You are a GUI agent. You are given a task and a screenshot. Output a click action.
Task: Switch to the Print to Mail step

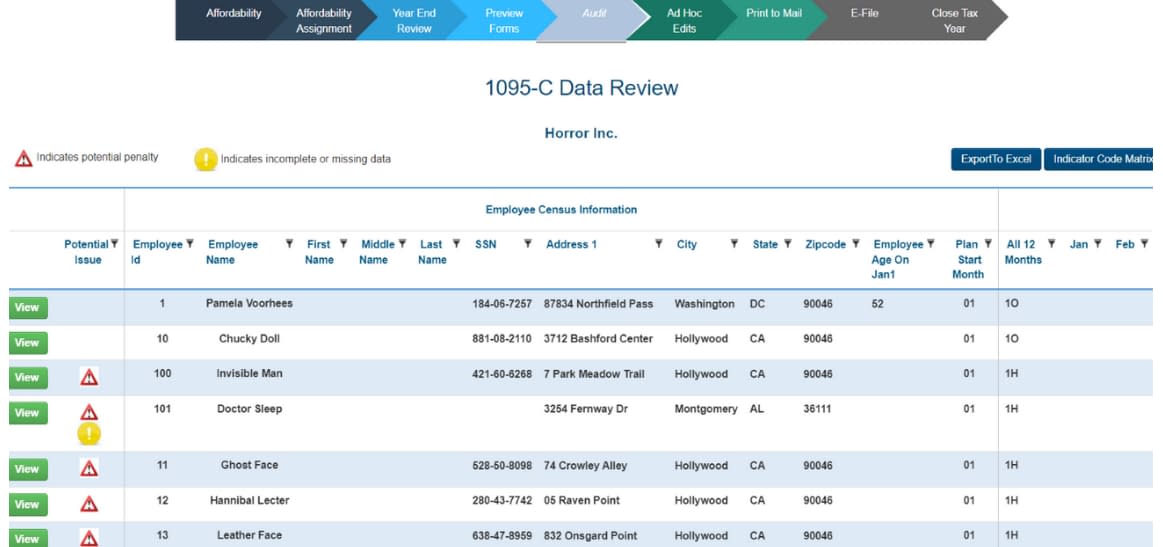coord(773,14)
